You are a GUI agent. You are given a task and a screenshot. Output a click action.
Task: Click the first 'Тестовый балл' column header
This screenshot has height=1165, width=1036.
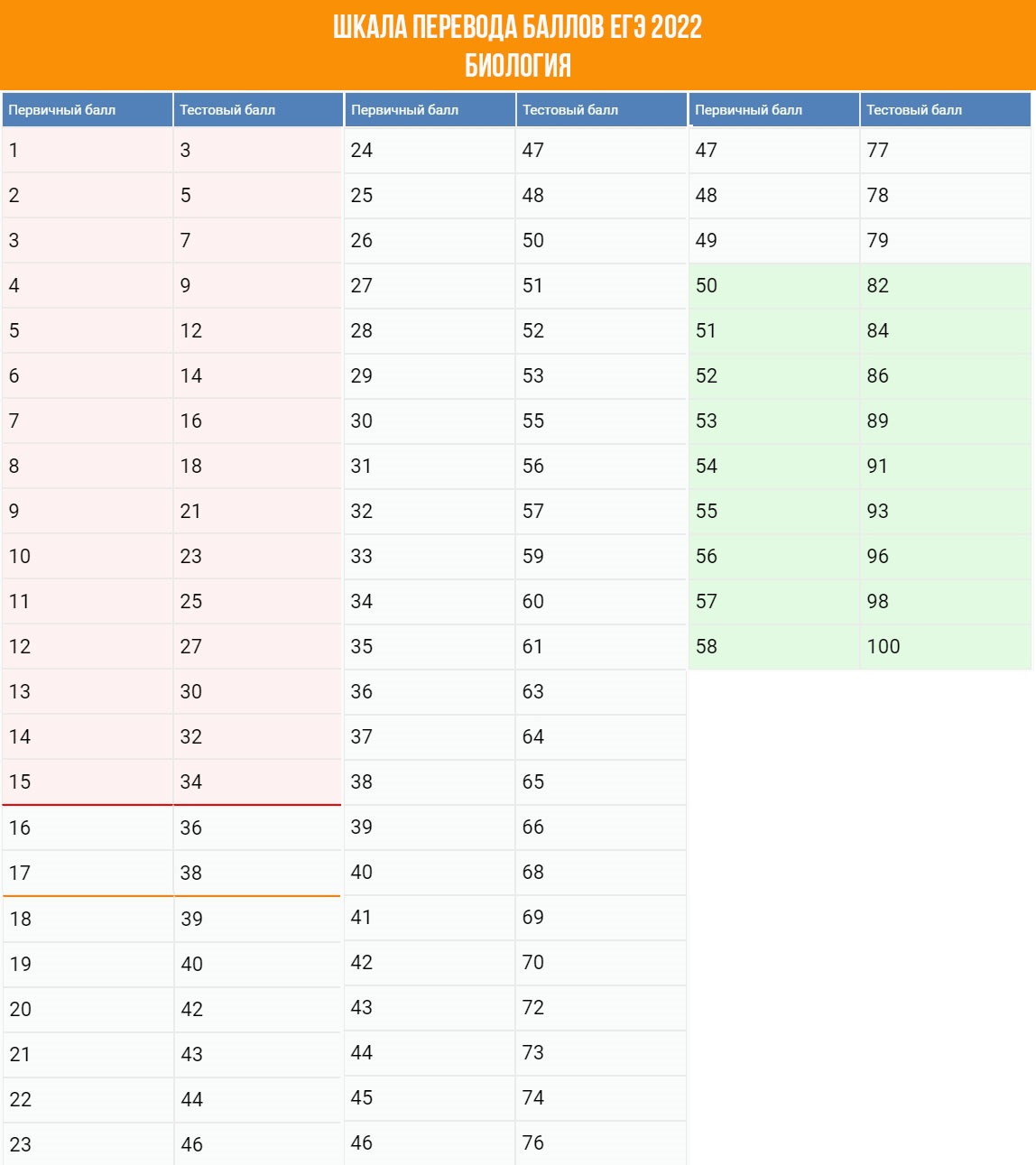point(258,110)
